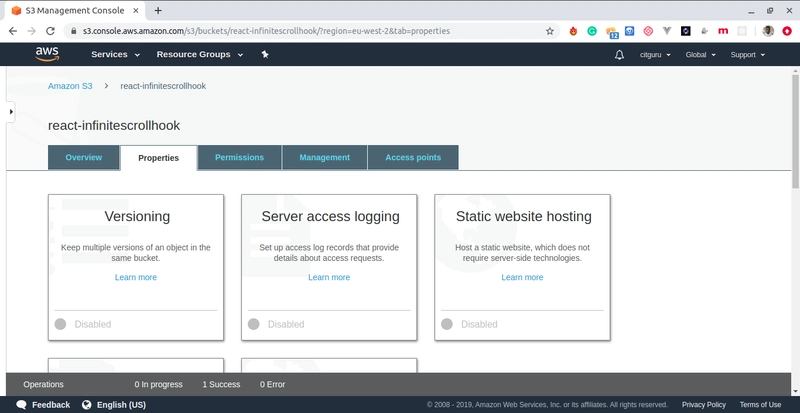
Task: Click the extension icon with badge 12
Action: tap(612, 32)
